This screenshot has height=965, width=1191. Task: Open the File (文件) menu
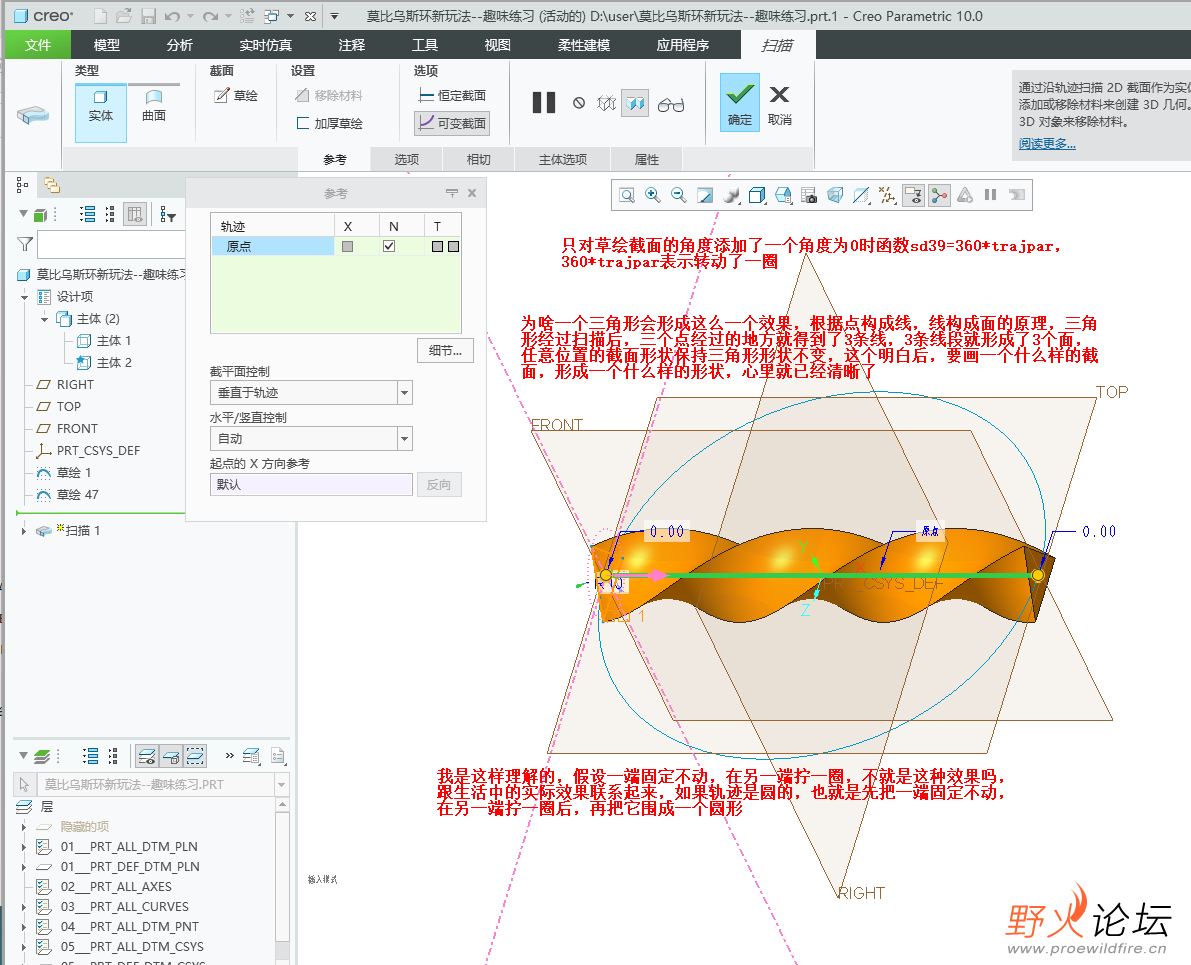pos(37,45)
